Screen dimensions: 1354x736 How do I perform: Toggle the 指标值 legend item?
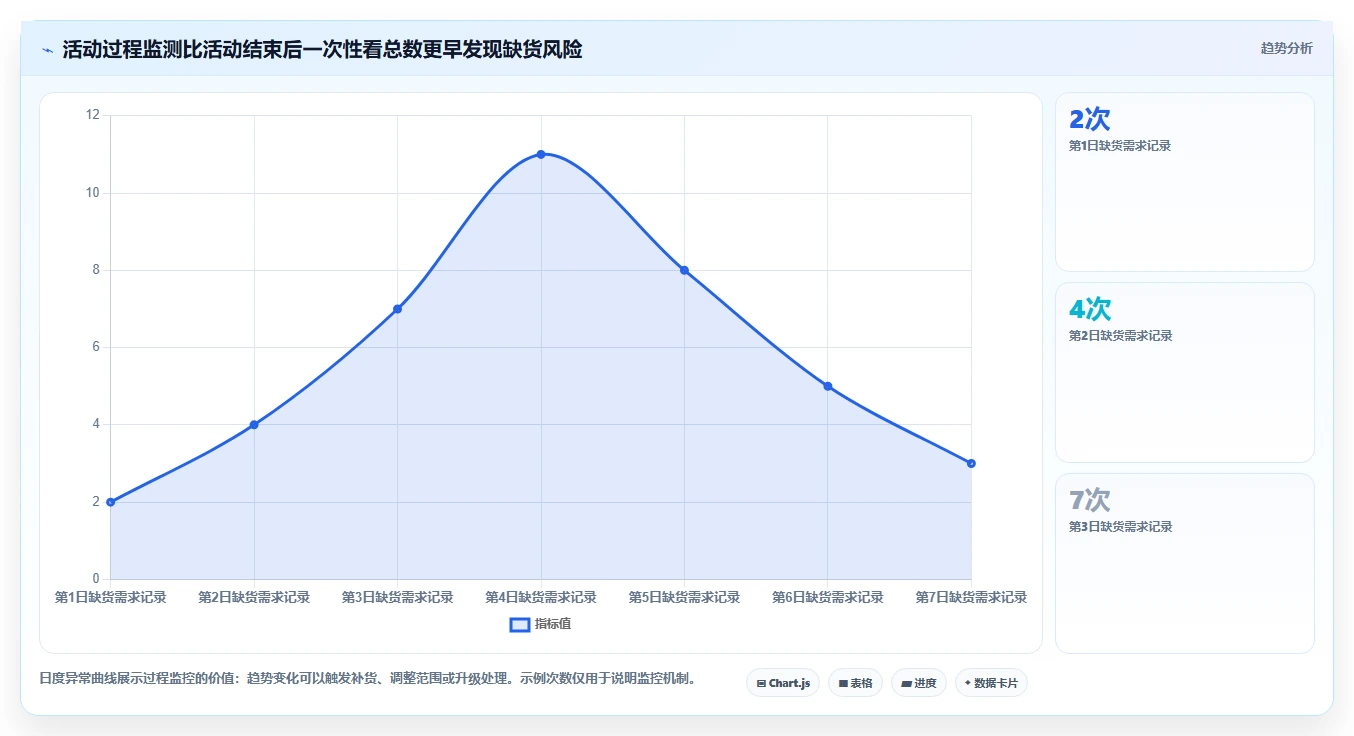click(541, 624)
